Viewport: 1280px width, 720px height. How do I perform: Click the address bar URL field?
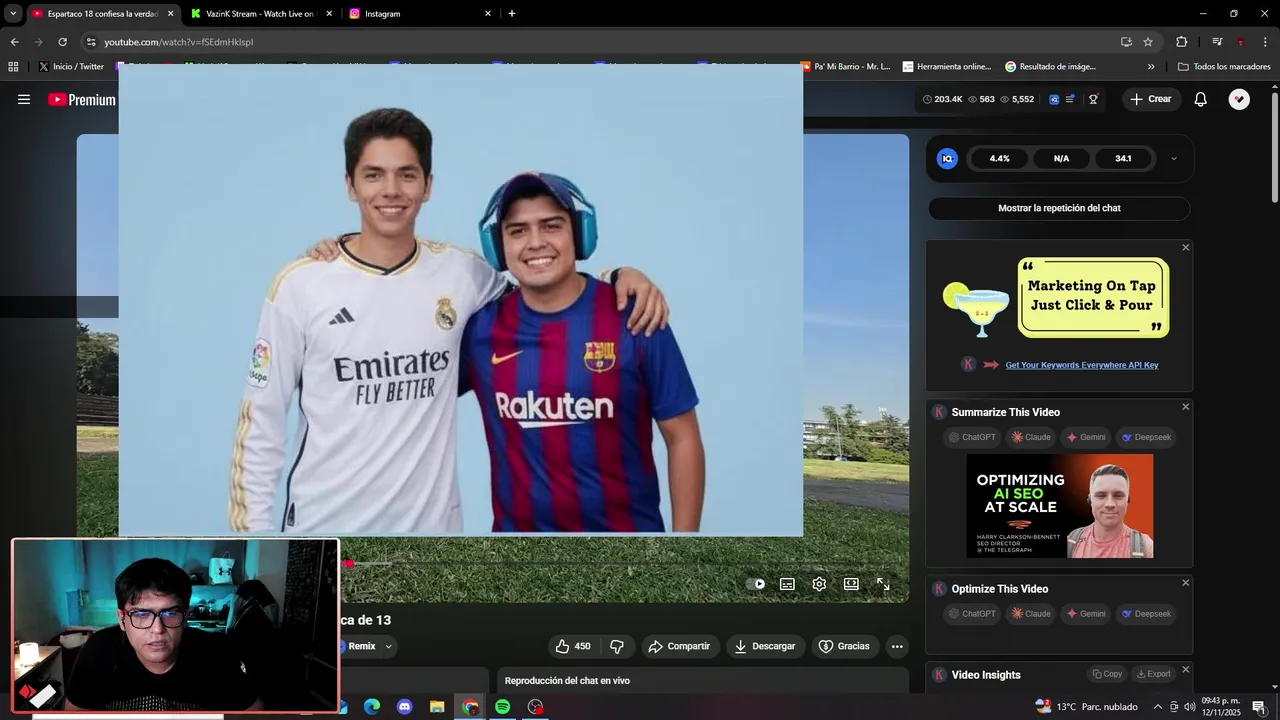pyautogui.click(x=600, y=42)
